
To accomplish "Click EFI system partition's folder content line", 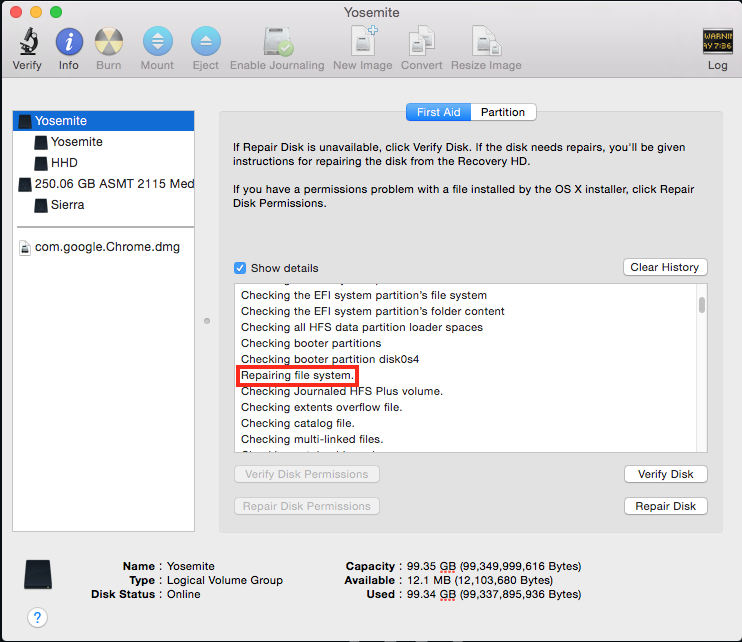I will (372, 311).
